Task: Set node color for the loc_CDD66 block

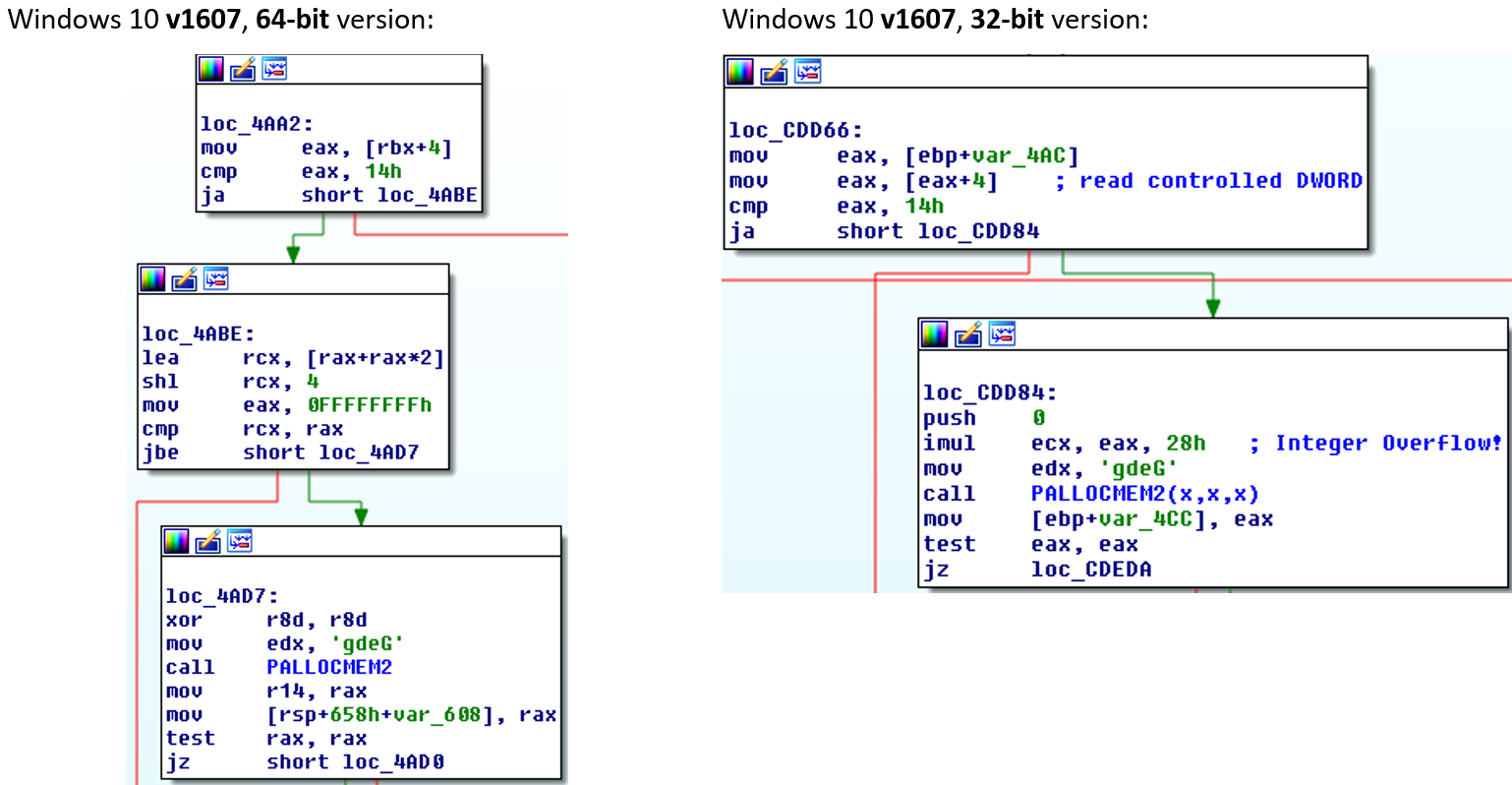Action: point(740,72)
